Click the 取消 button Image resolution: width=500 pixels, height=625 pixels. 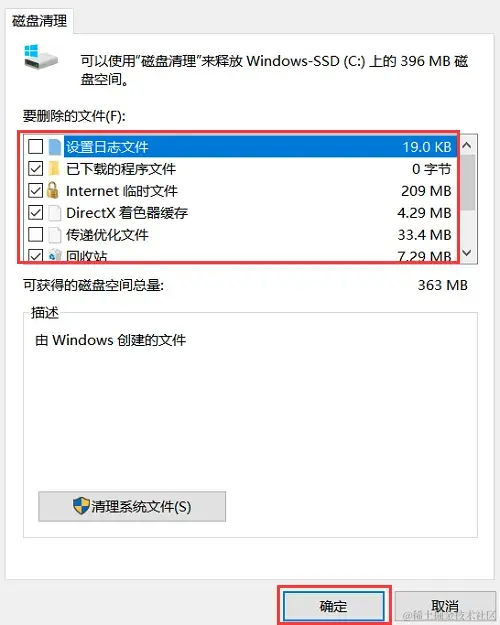coord(444,606)
